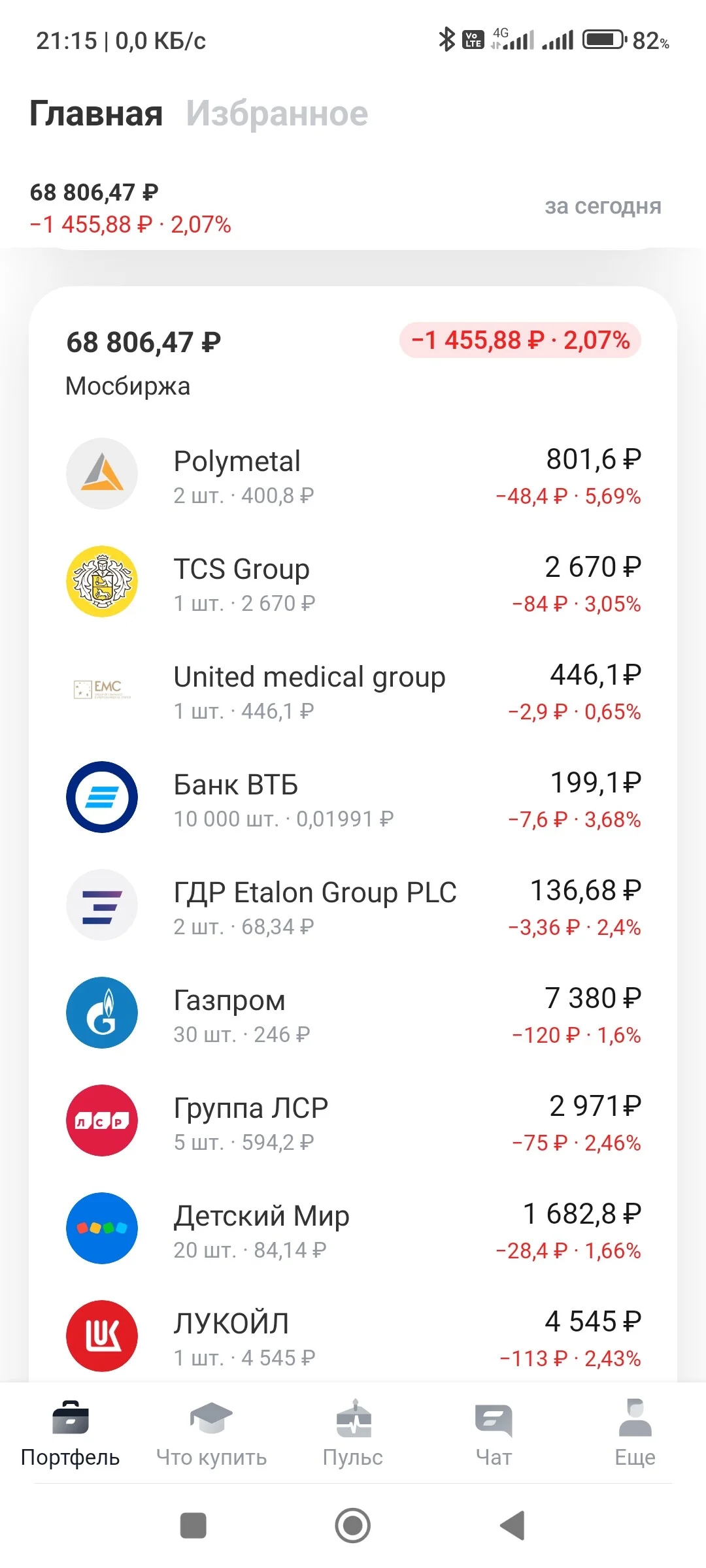
Task: Tap the Android back triangle button
Action: point(513,1526)
